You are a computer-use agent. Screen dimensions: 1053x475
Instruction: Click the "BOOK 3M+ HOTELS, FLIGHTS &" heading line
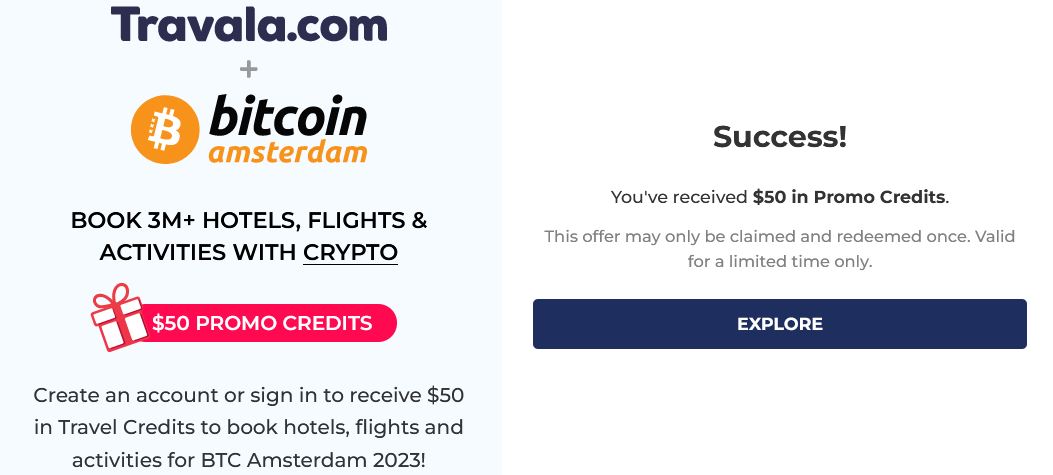pyautogui.click(x=248, y=220)
